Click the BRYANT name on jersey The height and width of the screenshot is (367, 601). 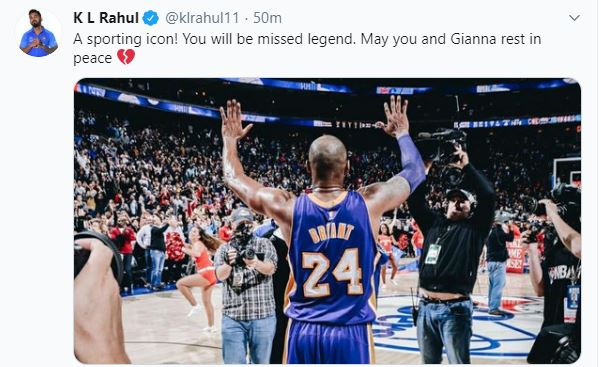pyautogui.click(x=331, y=232)
